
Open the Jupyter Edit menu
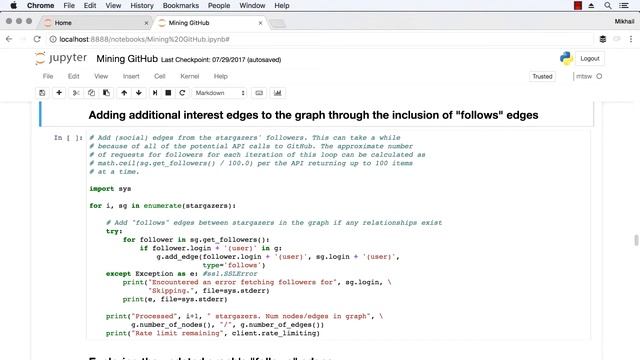click(73, 76)
